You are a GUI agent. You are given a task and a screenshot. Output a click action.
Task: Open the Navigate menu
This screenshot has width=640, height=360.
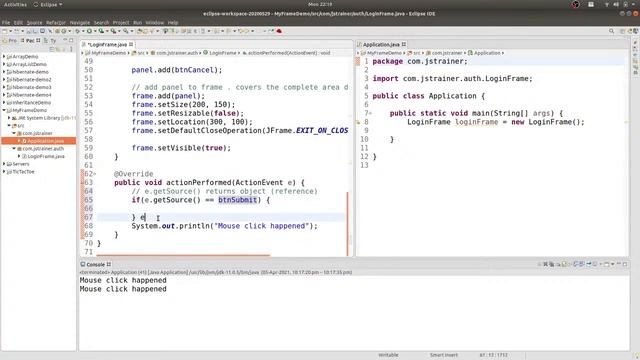(x=80, y=22)
